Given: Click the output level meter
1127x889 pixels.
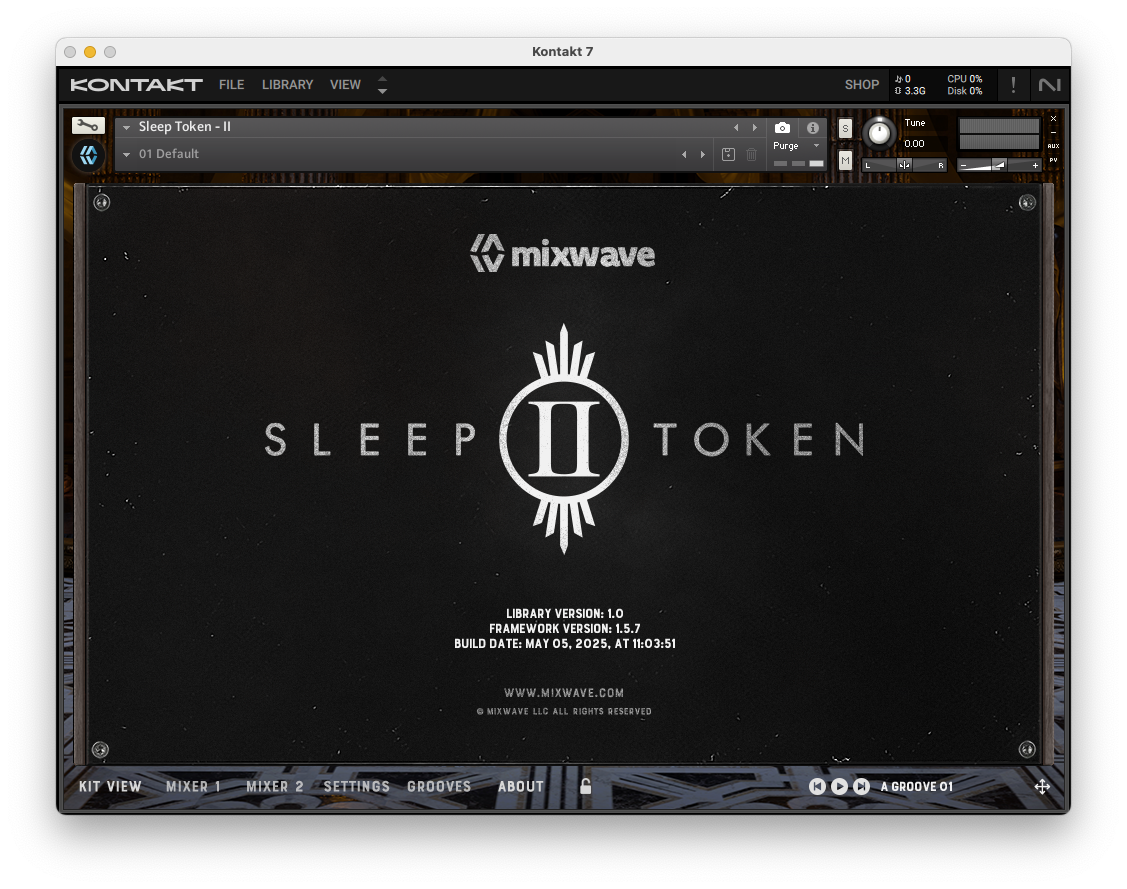Looking at the screenshot, I should tap(999, 134).
